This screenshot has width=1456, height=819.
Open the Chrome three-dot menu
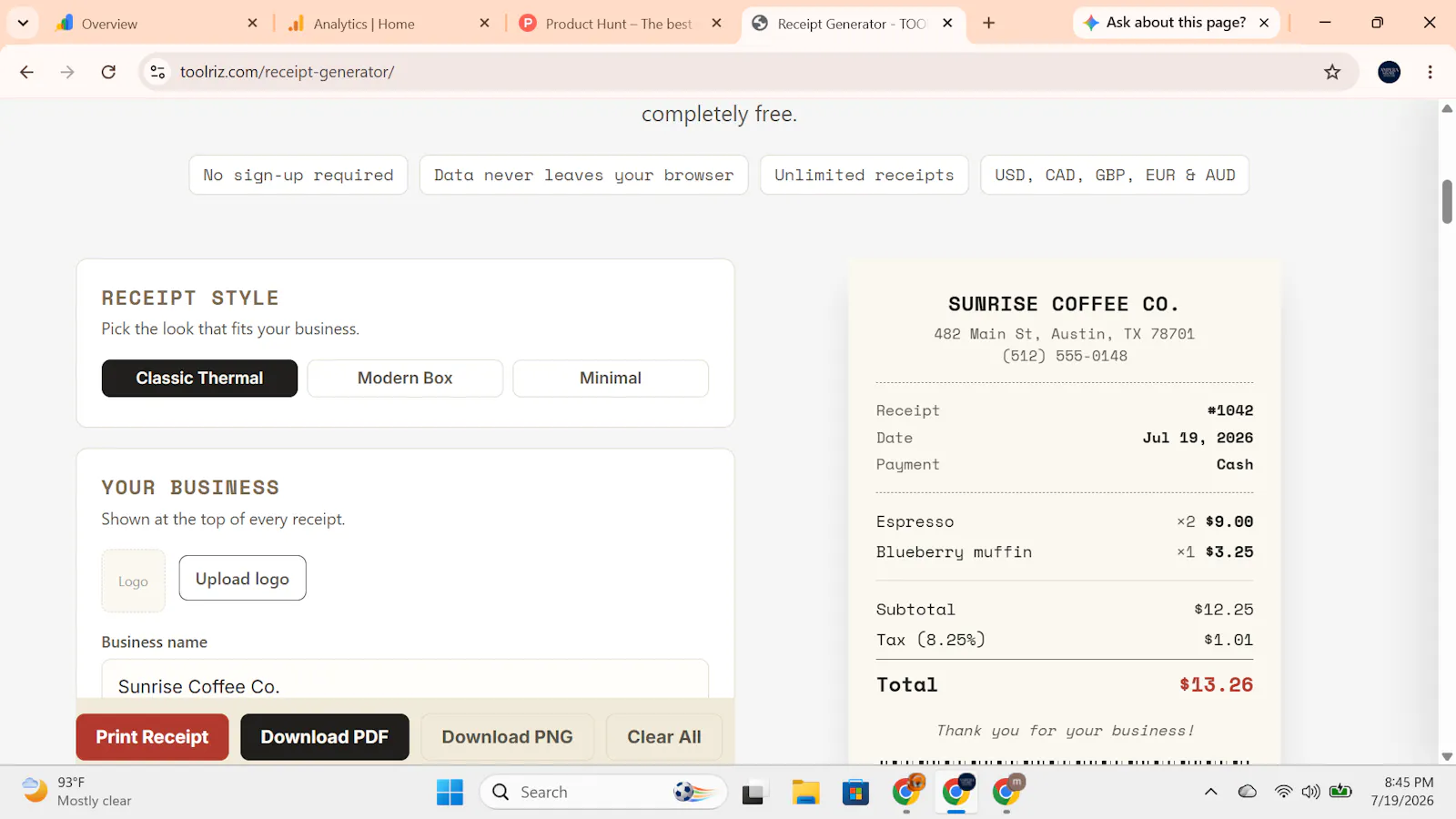pyautogui.click(x=1430, y=72)
